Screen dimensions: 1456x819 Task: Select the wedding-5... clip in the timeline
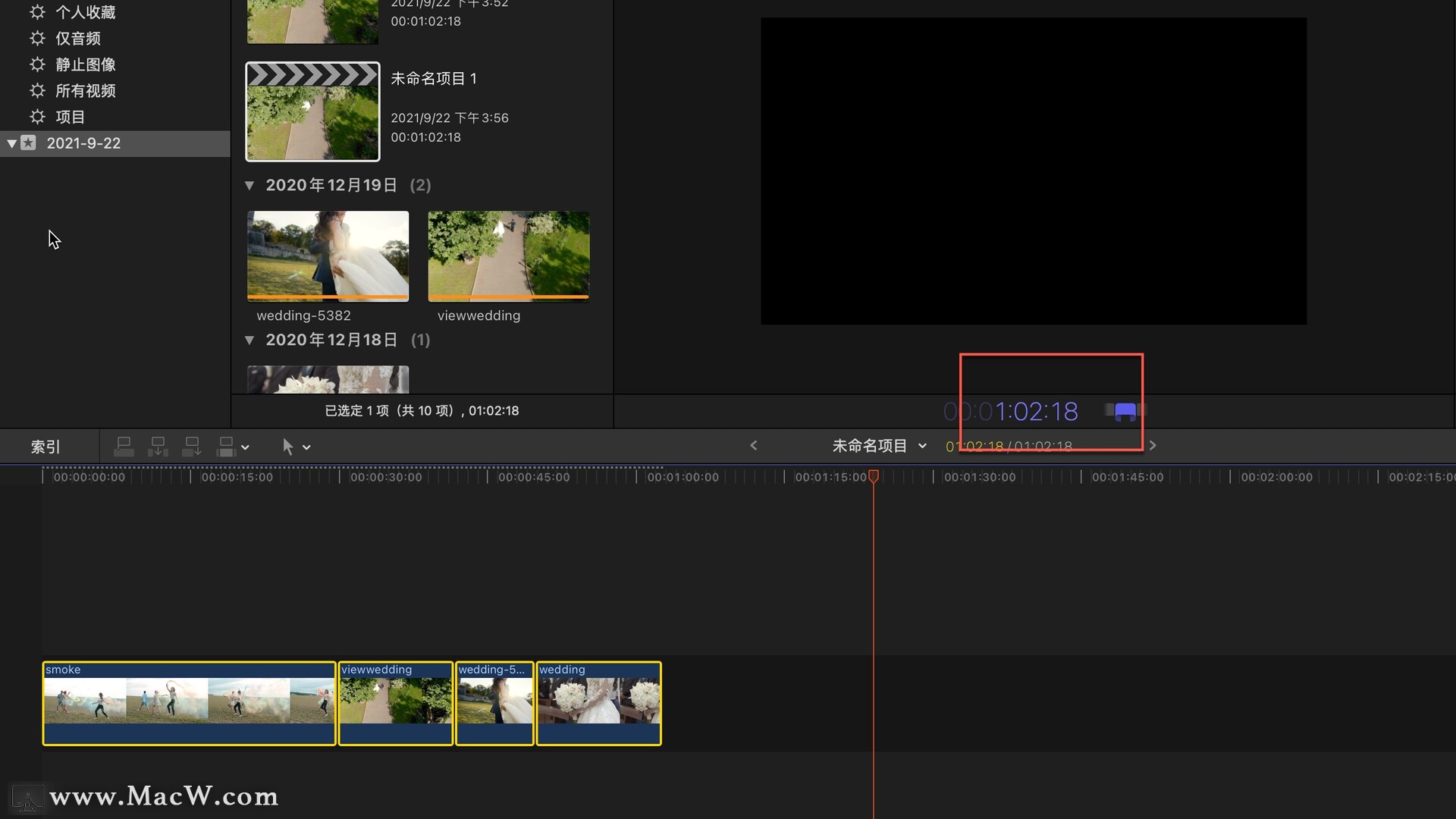[x=494, y=703]
